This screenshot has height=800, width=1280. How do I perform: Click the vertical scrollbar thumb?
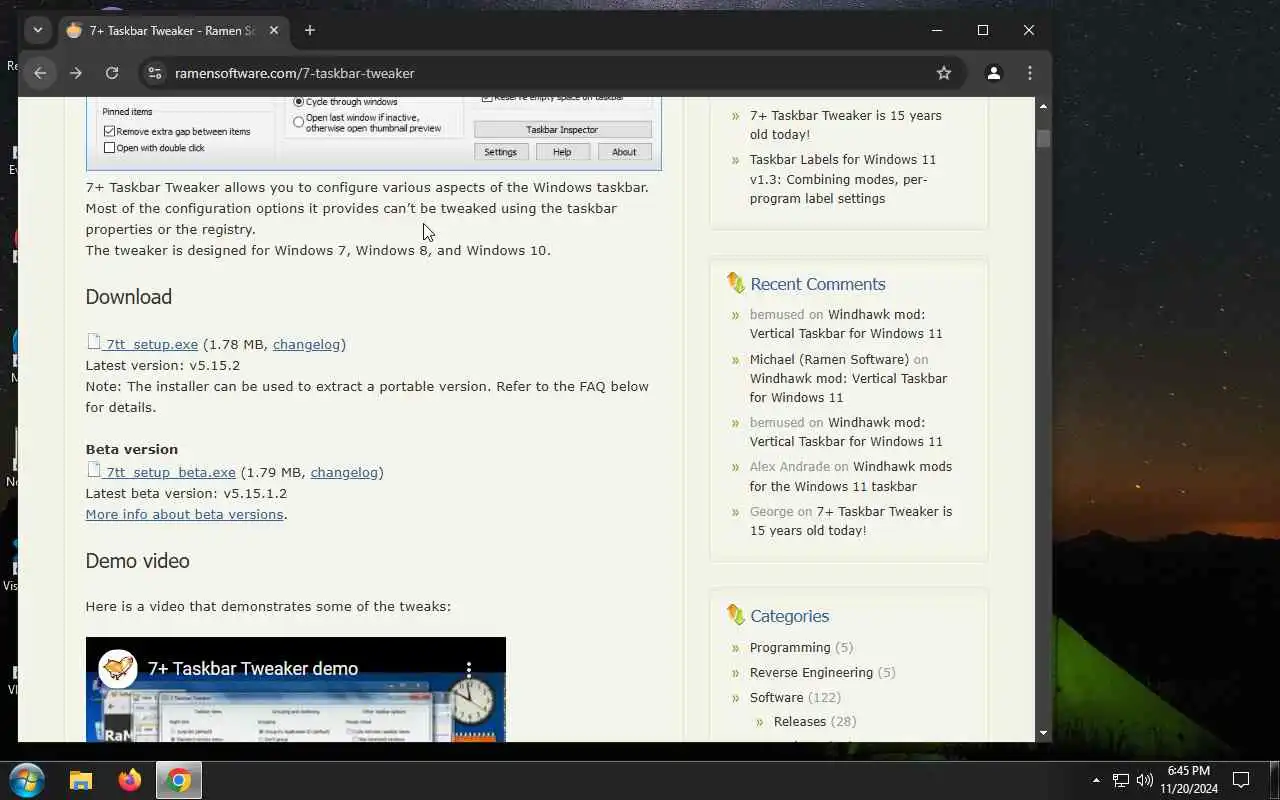coord(1043,138)
